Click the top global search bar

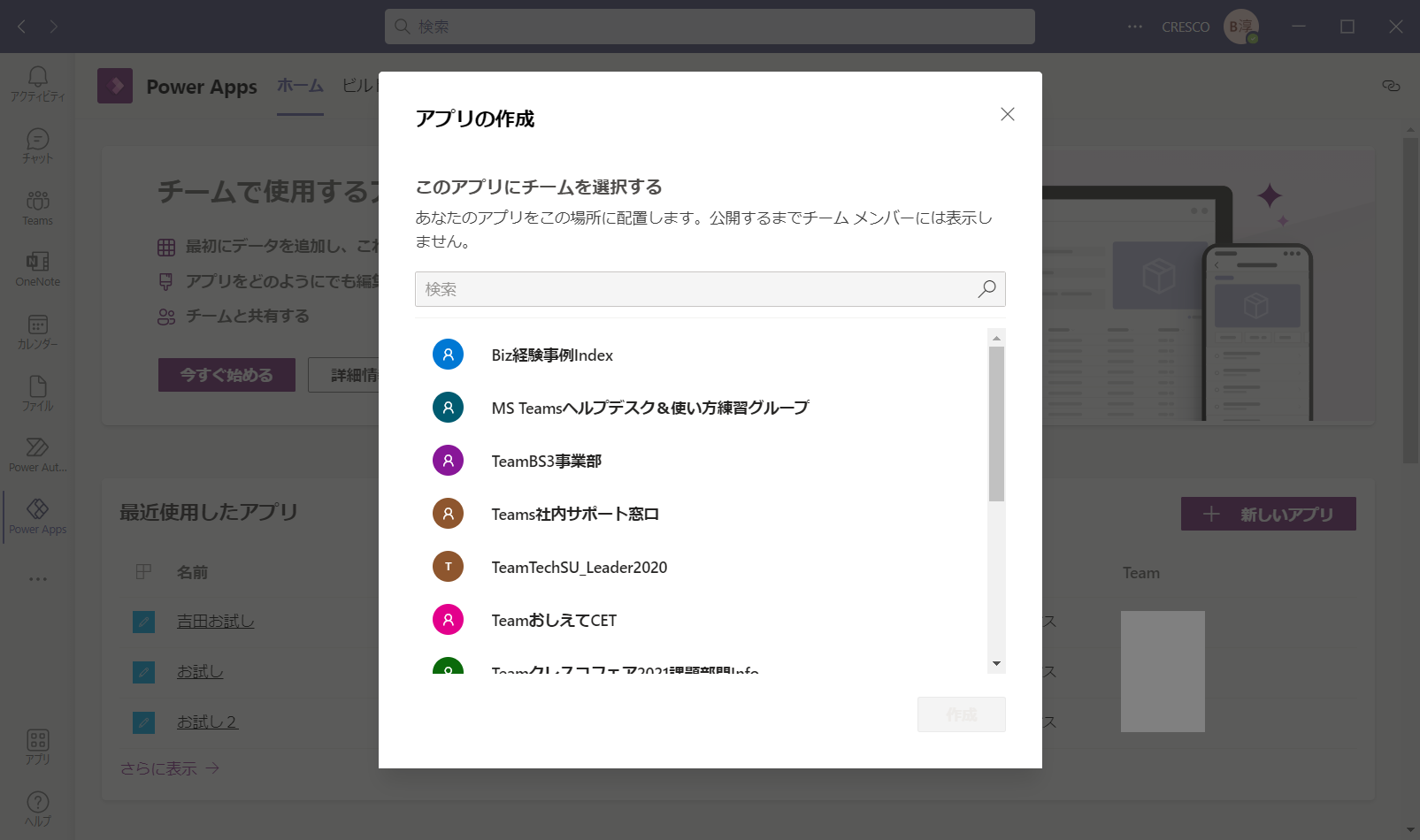coord(710,27)
